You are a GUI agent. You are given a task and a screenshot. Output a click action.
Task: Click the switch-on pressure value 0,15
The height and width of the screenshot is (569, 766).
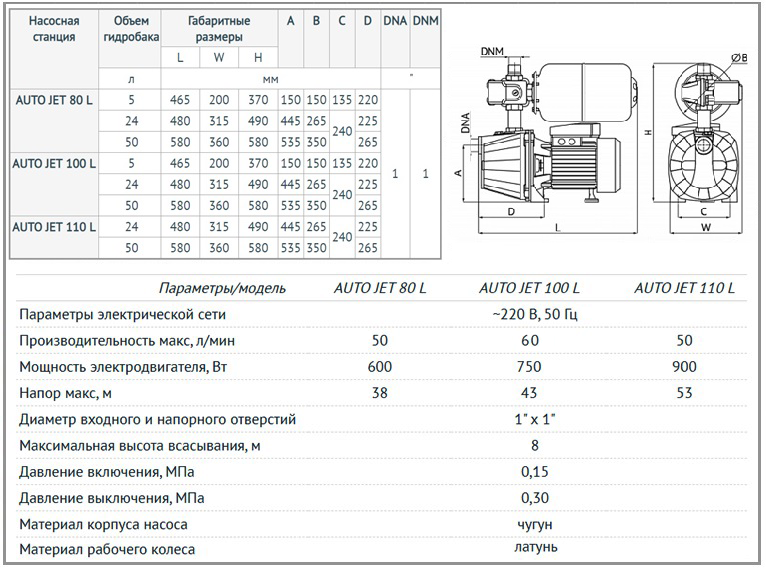coord(535,472)
